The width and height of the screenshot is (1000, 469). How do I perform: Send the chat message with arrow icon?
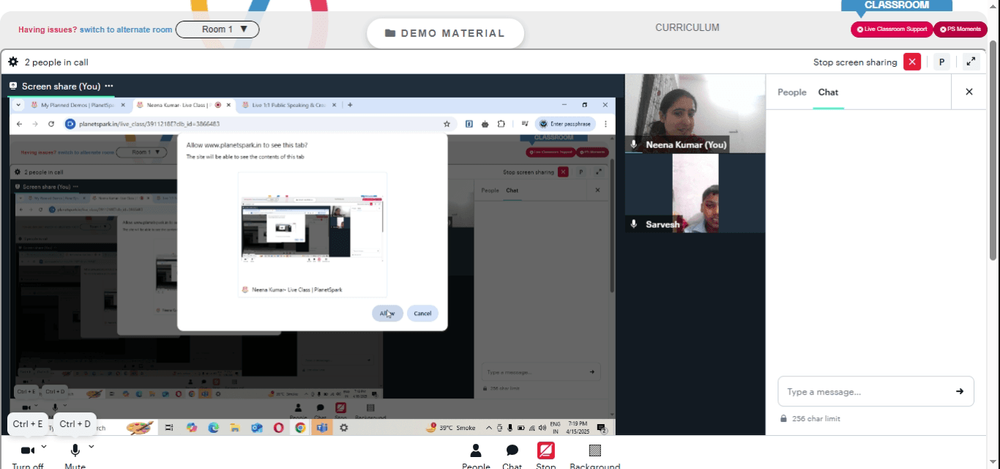(959, 392)
